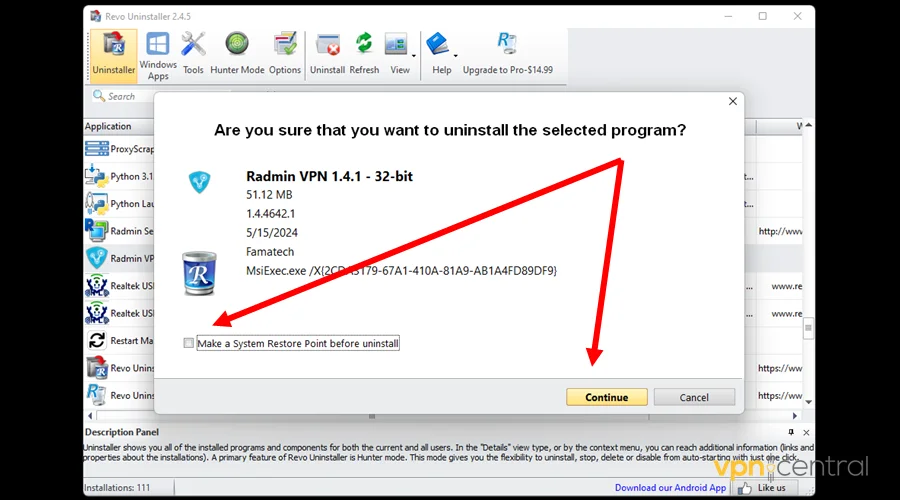Image resolution: width=900 pixels, height=500 pixels.
Task: Select the Uninstaller toolbar icon
Action: (x=114, y=55)
